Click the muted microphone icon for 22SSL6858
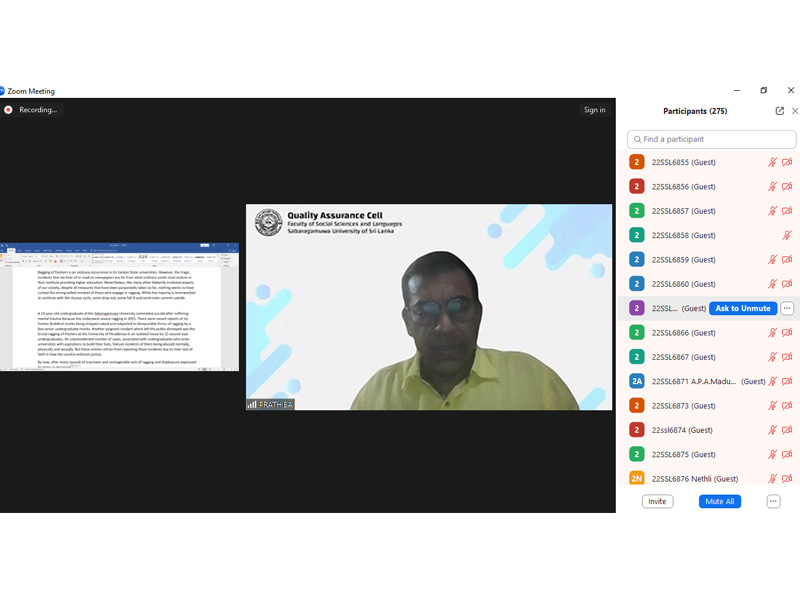The width and height of the screenshot is (800, 600). [x=787, y=235]
